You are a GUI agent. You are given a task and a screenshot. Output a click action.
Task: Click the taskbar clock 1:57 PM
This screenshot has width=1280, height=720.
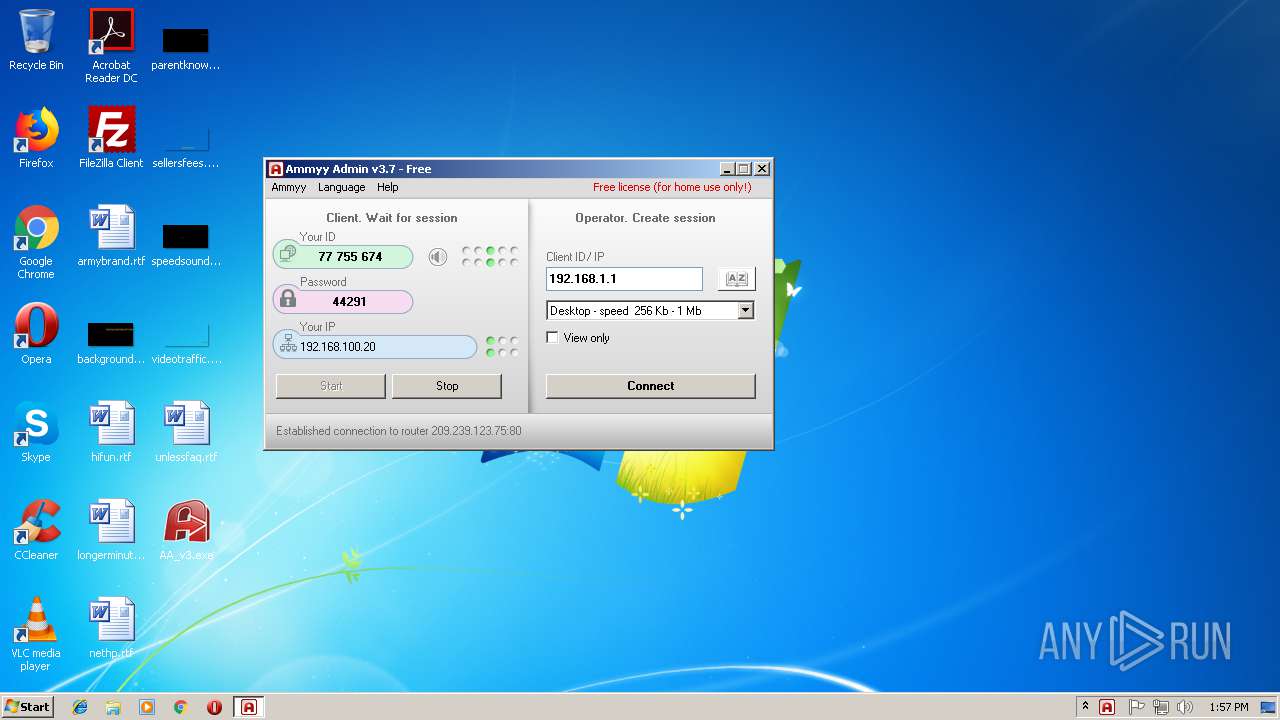coord(1229,707)
